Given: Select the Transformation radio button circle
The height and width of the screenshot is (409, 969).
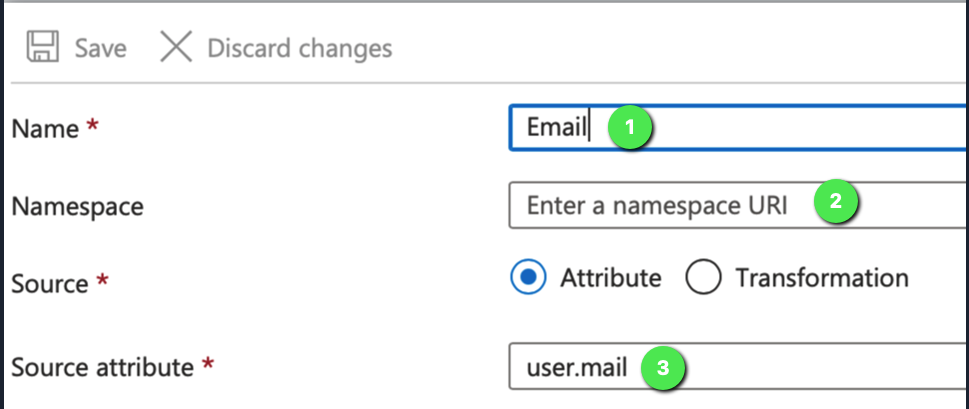Looking at the screenshot, I should 703,277.
